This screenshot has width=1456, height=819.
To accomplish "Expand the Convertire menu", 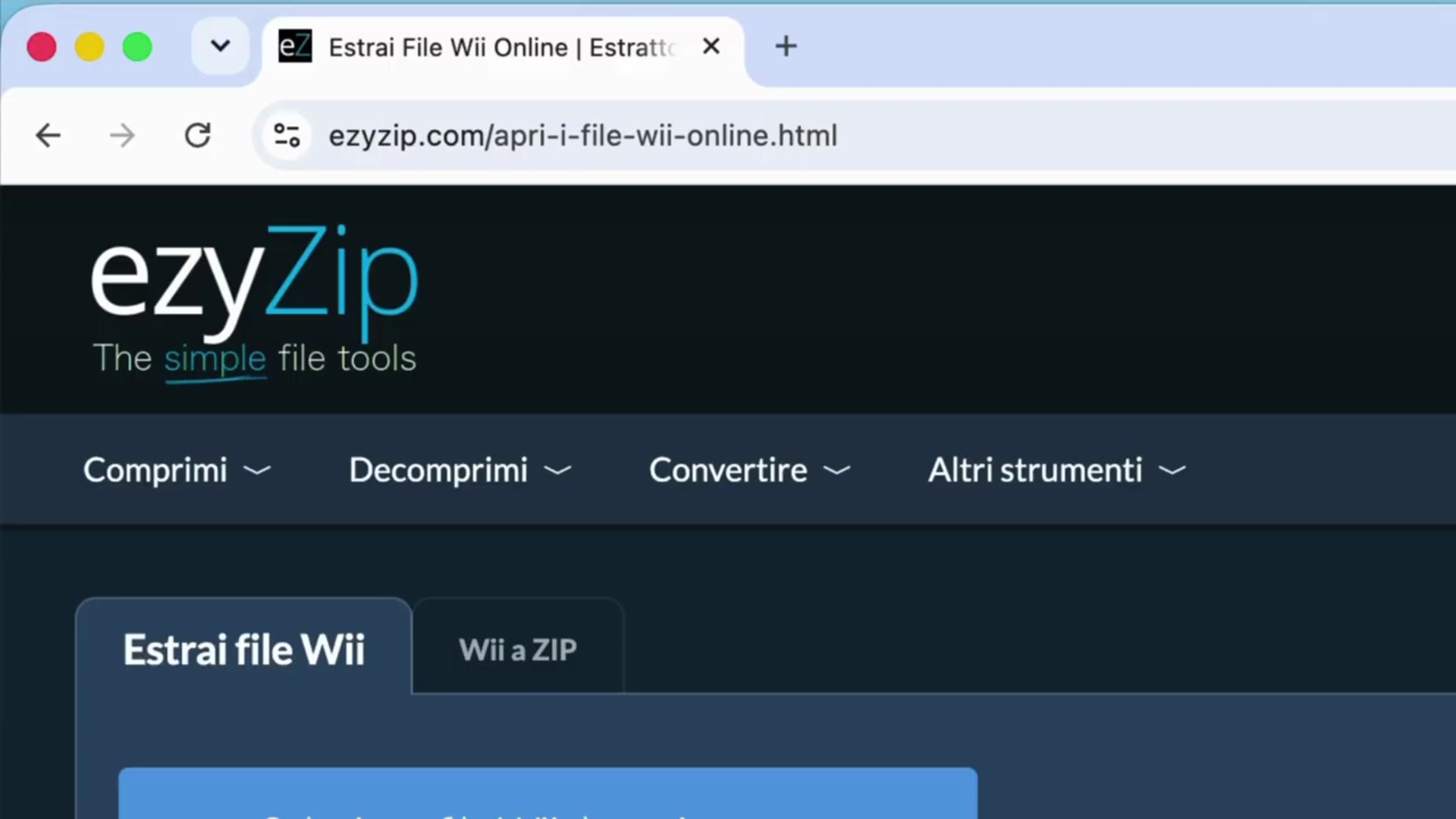I will point(750,470).
